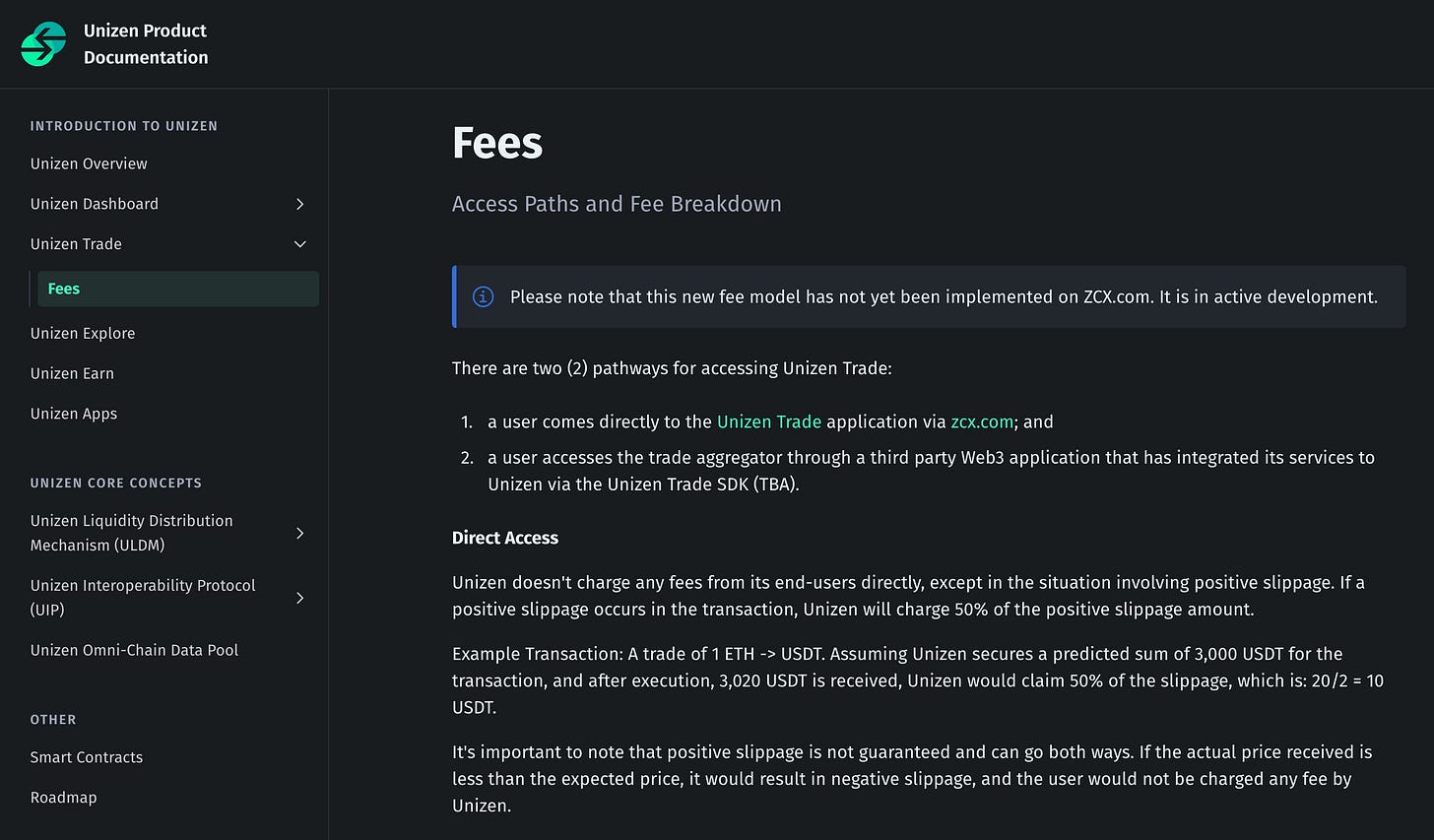Follow the Unizen Trade green link

click(x=768, y=421)
